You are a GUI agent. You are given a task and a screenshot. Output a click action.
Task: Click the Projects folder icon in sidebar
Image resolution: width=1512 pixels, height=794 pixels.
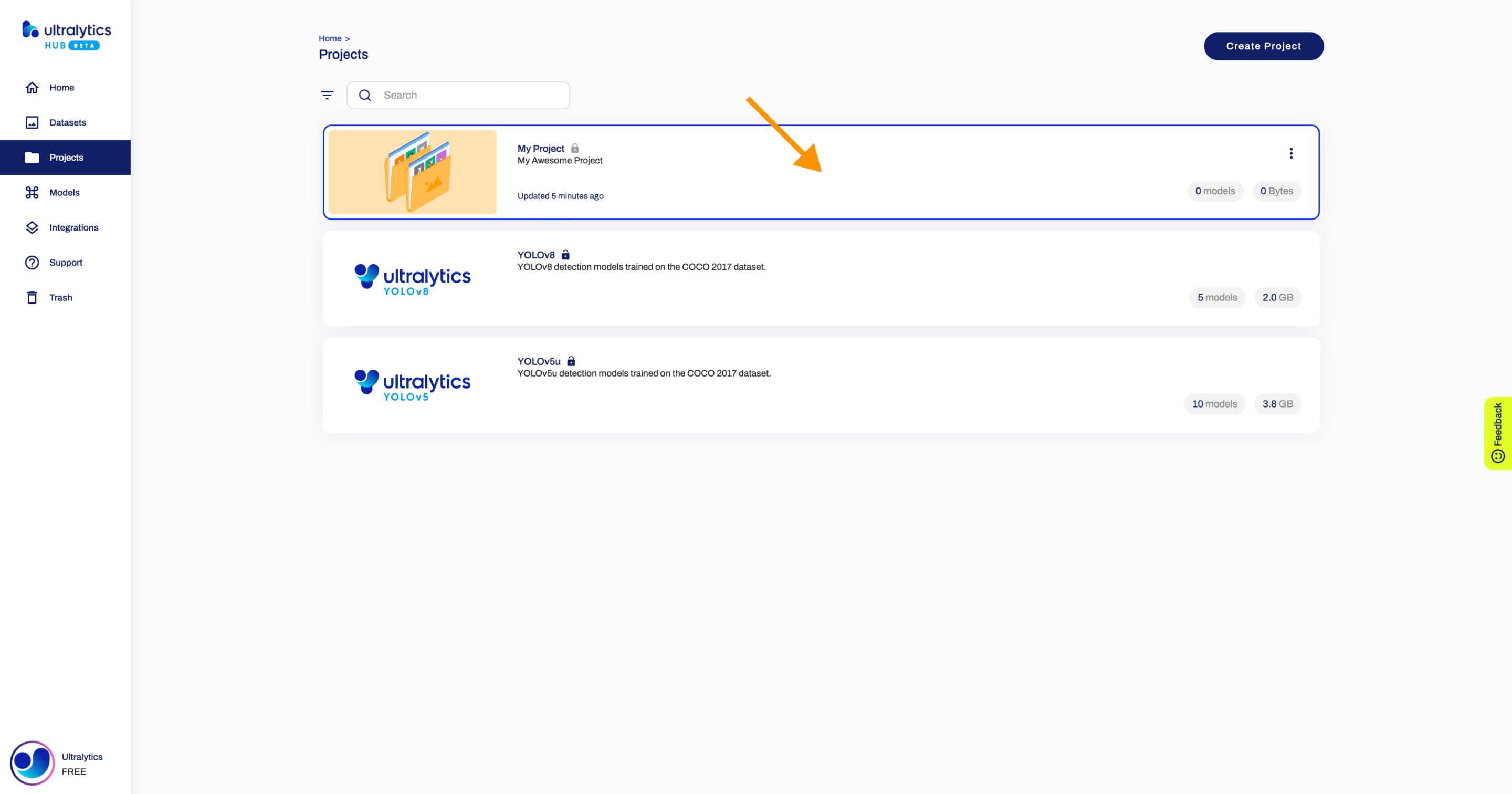[31, 157]
